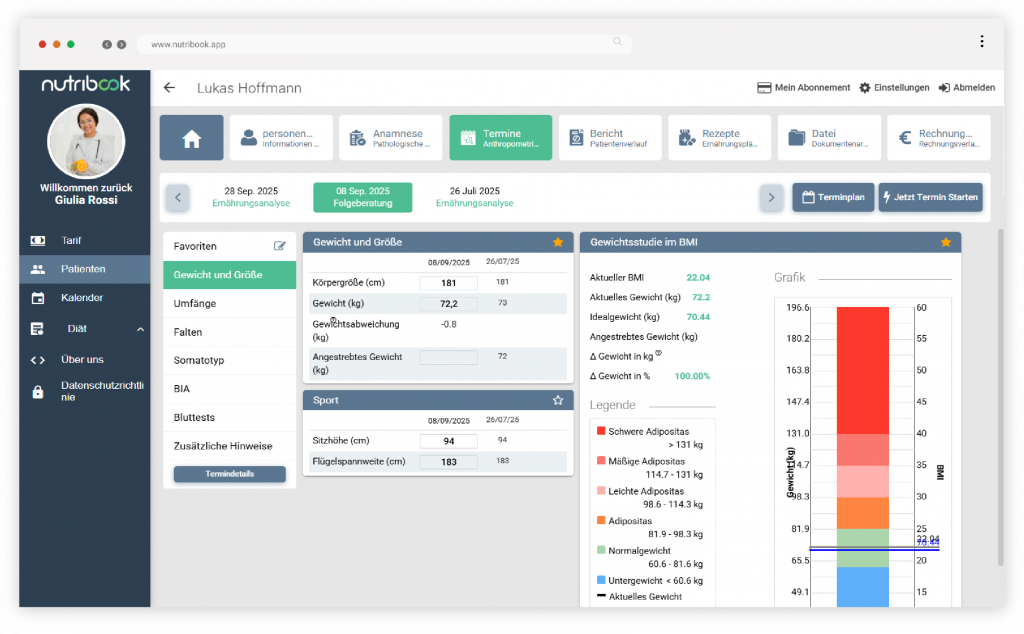
Task: Click the home icon tab
Action: (191, 138)
